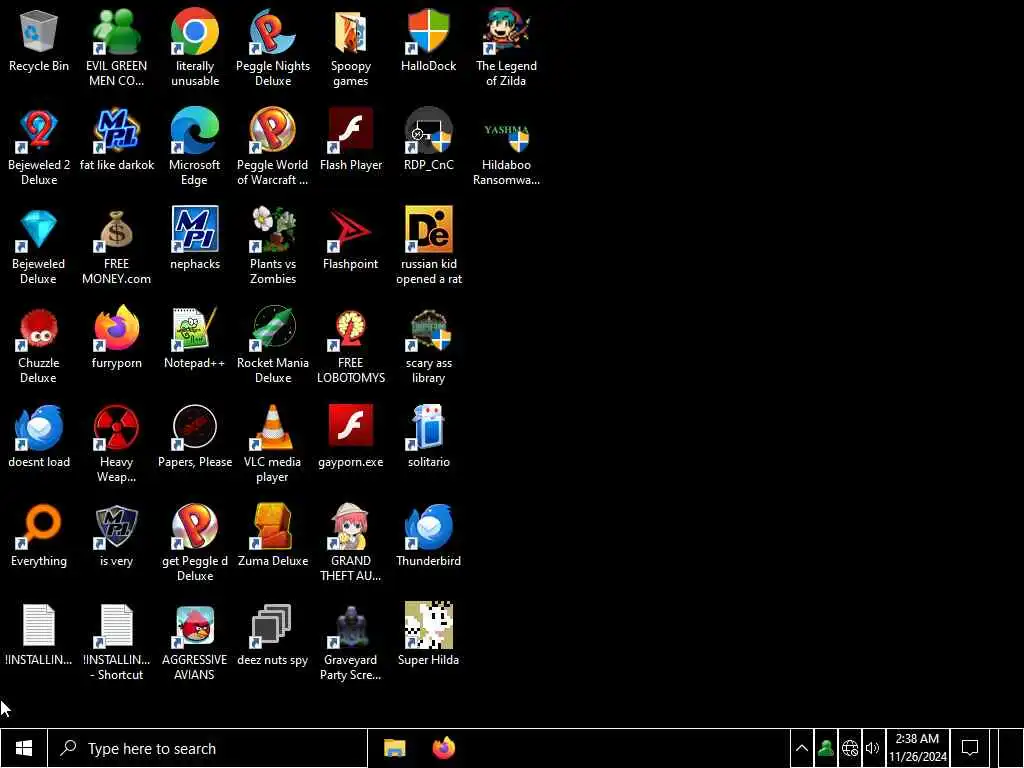The height and width of the screenshot is (768, 1024).
Task: Select the Super Hilda pixel icon
Action: (428, 626)
